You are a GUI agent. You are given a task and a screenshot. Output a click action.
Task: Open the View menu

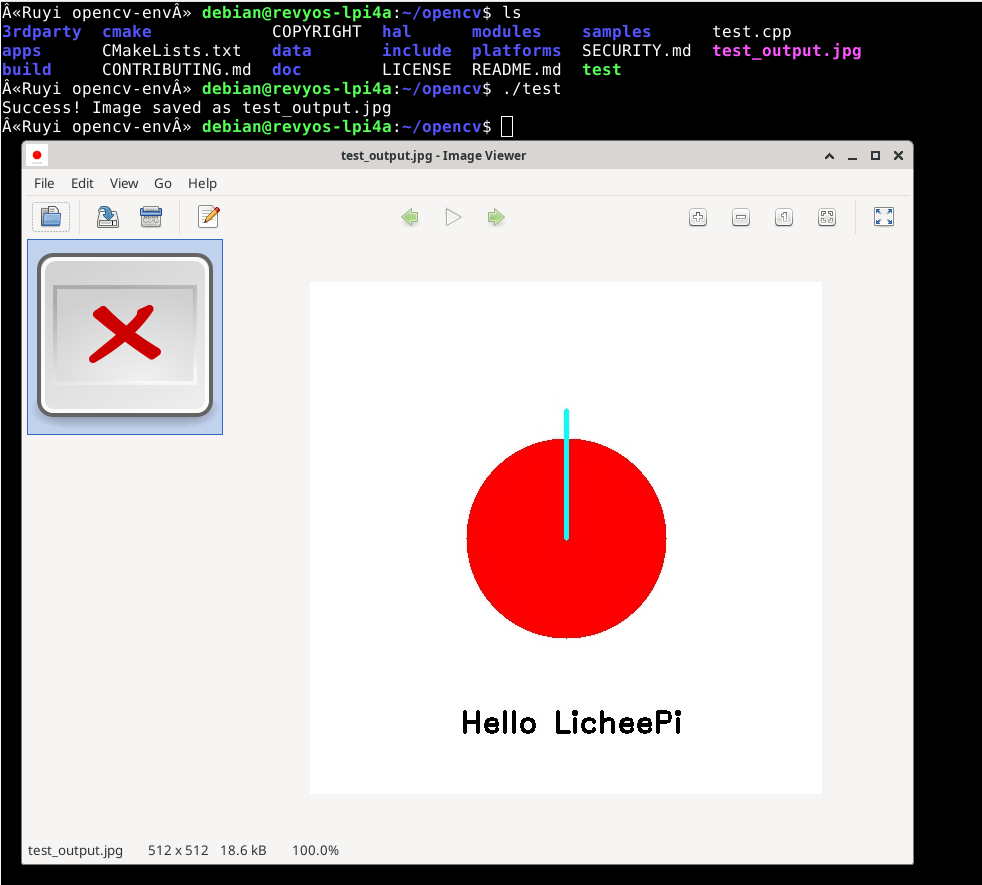[x=124, y=184]
